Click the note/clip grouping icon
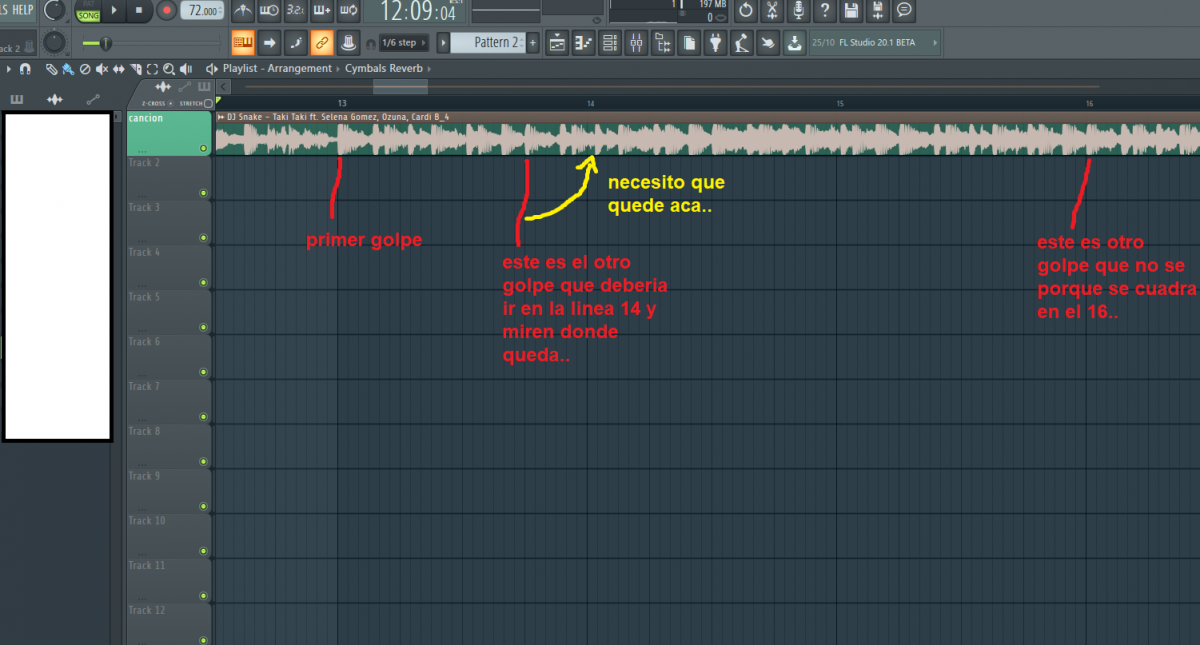The image size is (1200, 645). click(x=347, y=43)
